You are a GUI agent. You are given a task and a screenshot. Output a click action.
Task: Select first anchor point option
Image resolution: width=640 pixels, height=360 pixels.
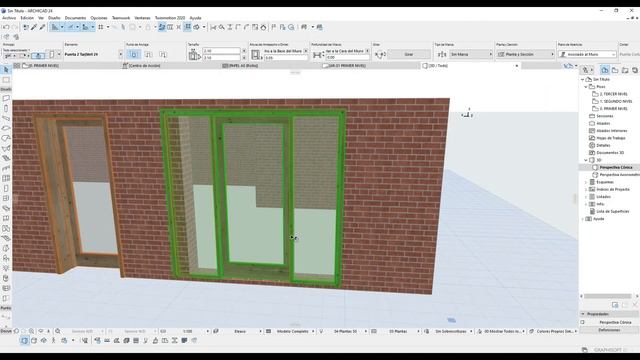[x=133, y=54]
